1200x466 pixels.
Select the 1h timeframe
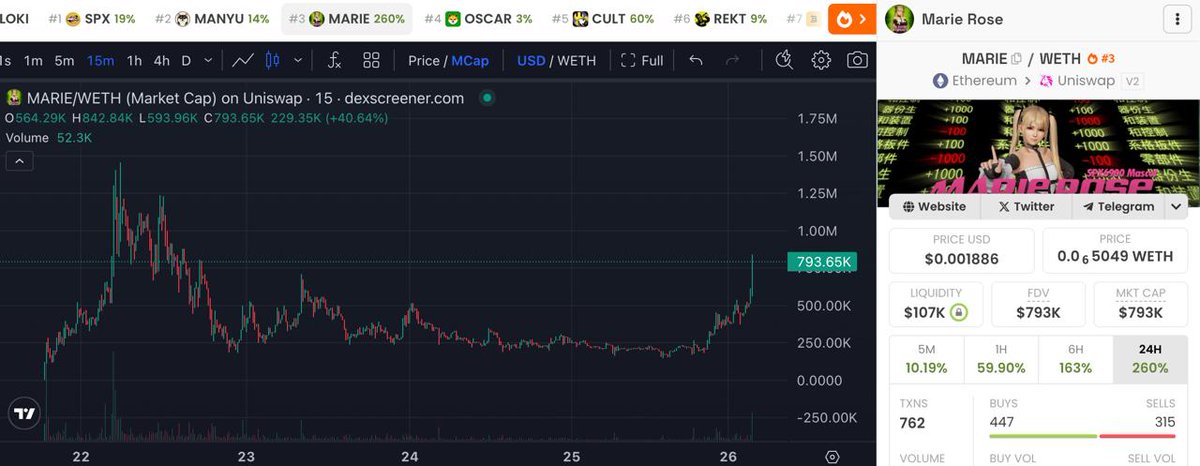(x=134, y=60)
